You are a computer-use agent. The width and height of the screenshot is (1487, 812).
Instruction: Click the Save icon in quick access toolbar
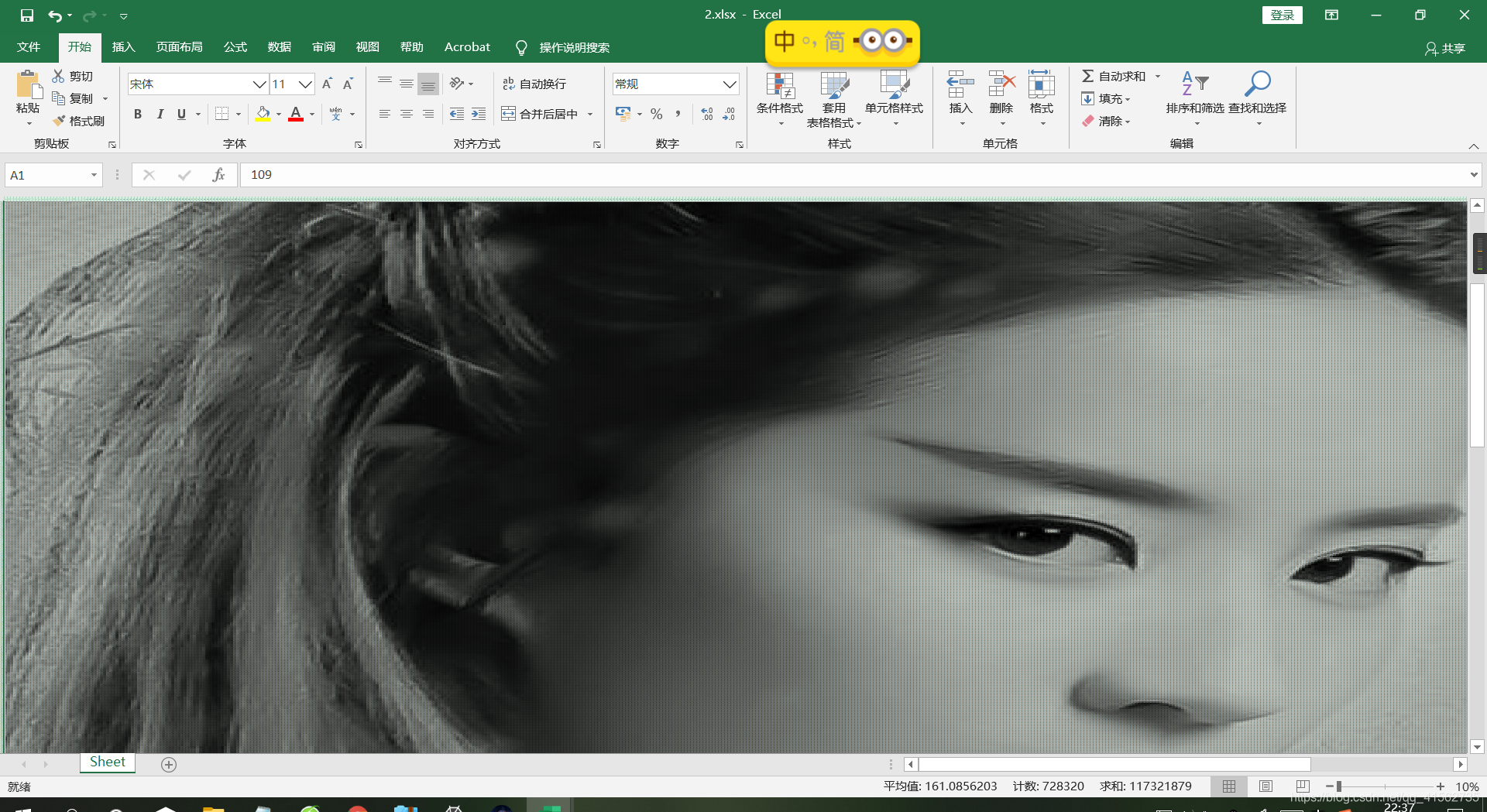pos(27,15)
